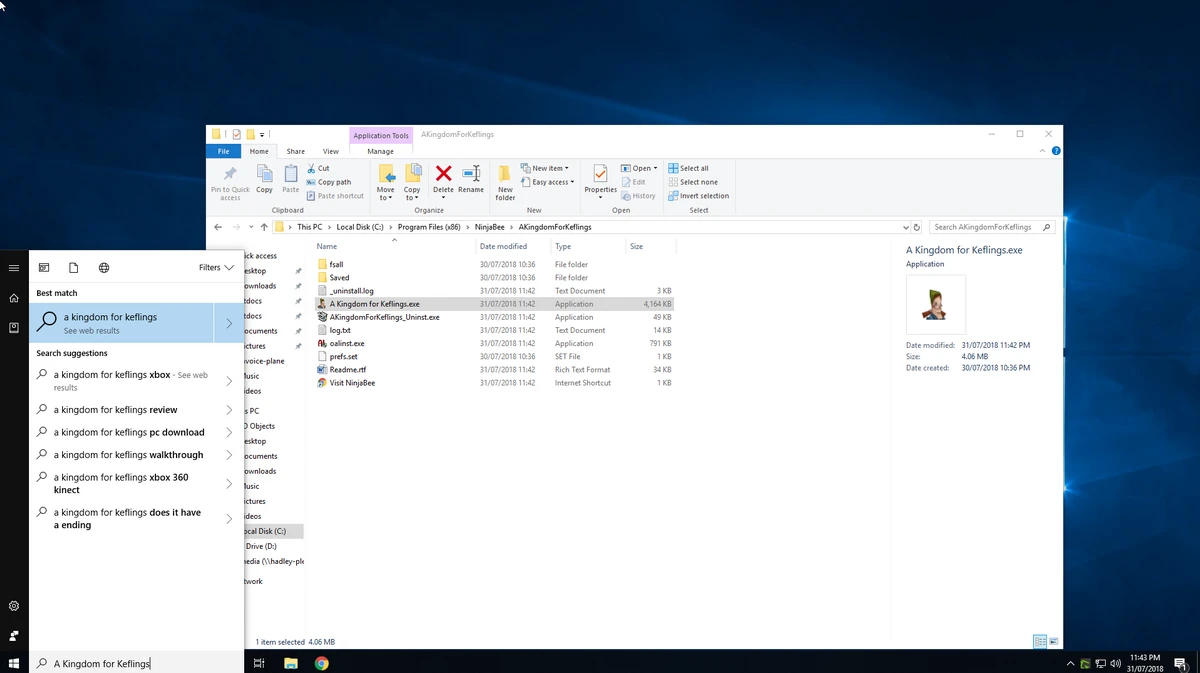Open the Share ribbon tab
Image resolution: width=1200 pixels, height=673 pixels.
295,151
